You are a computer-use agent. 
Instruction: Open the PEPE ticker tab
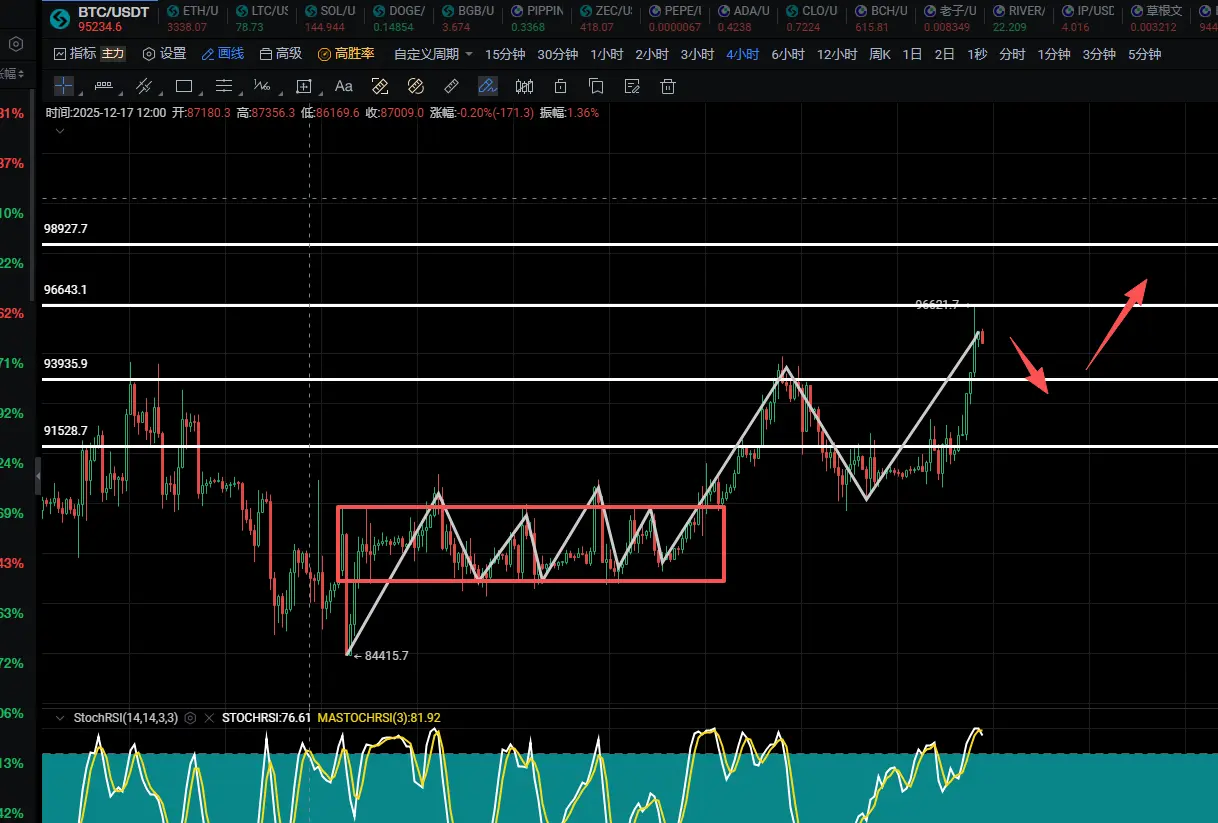click(x=675, y=18)
